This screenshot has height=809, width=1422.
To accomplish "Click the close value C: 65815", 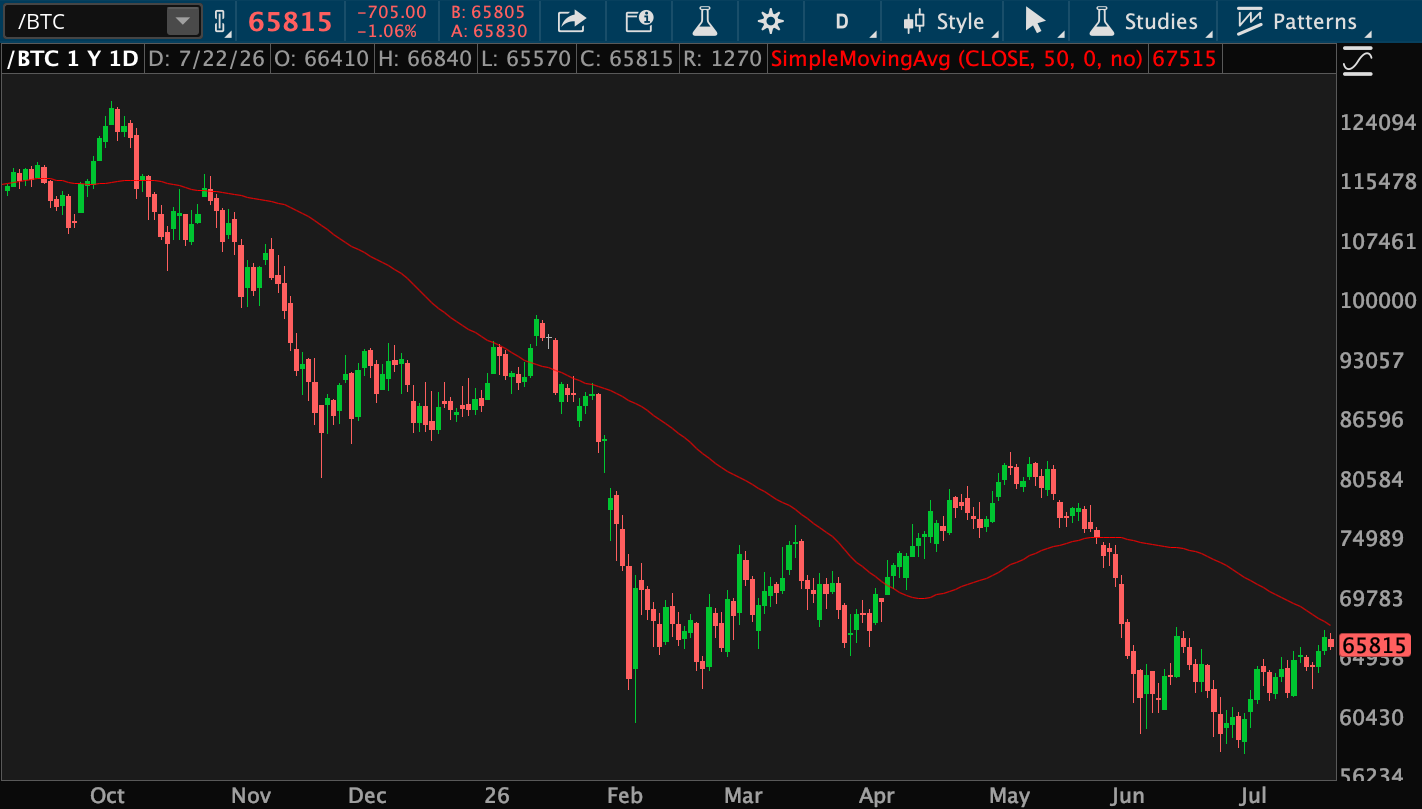I will tap(626, 59).
